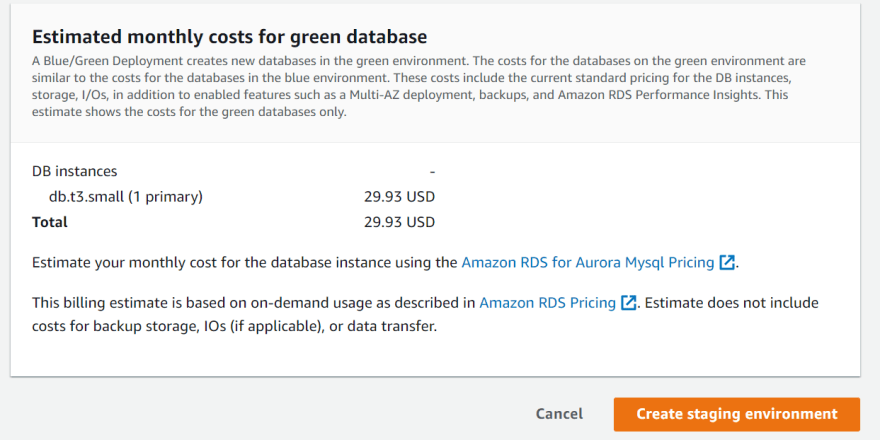Click the 29.93 USD cost beside db.t3.small
The width and height of the screenshot is (880, 440).
click(399, 197)
